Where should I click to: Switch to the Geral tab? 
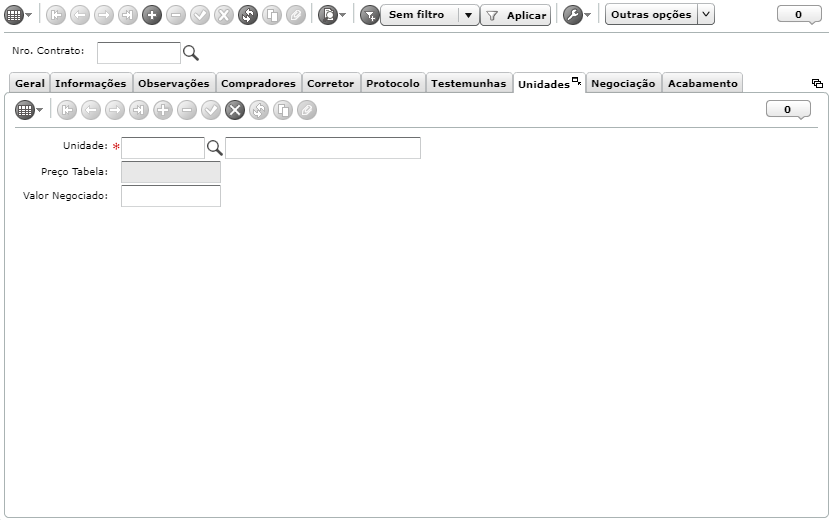30,83
